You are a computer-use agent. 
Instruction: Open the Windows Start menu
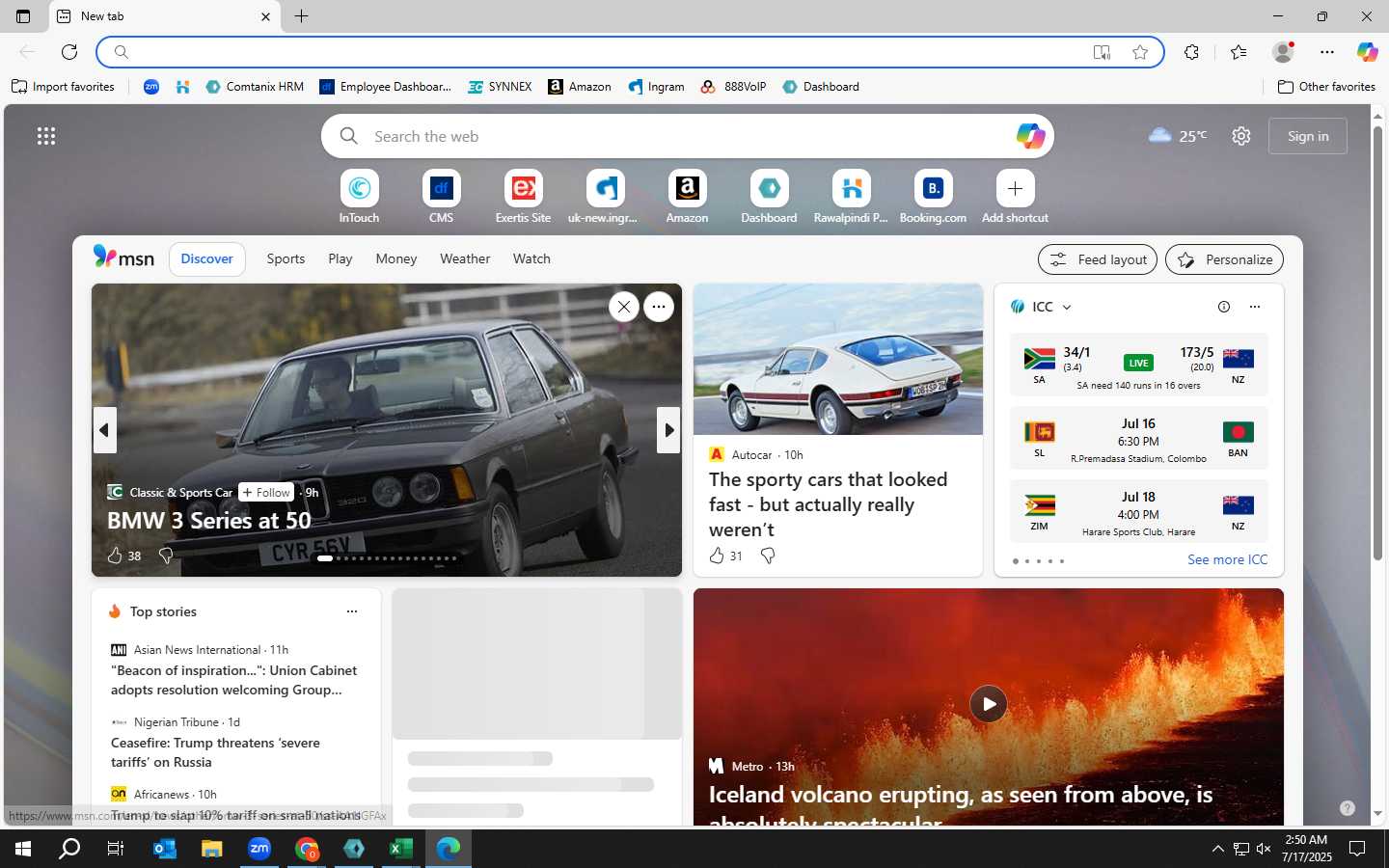23,849
